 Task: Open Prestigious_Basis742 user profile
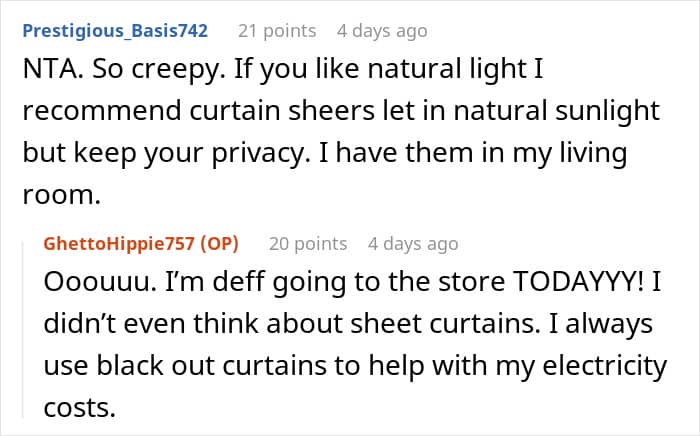pyautogui.click(x=115, y=31)
